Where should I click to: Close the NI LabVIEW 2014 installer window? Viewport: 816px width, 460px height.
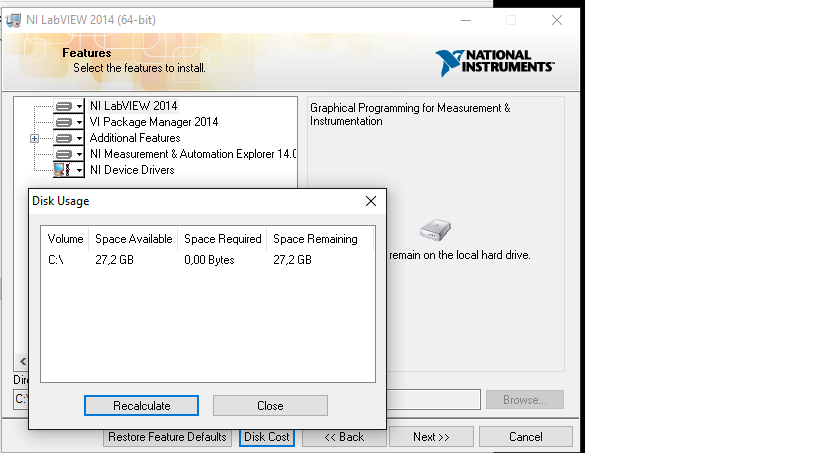[557, 20]
